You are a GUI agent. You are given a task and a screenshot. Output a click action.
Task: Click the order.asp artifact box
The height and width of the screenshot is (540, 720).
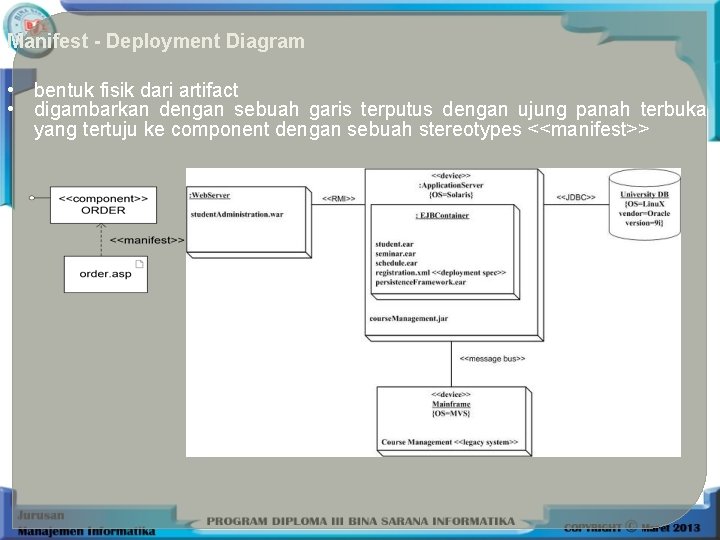pyautogui.click(x=106, y=274)
